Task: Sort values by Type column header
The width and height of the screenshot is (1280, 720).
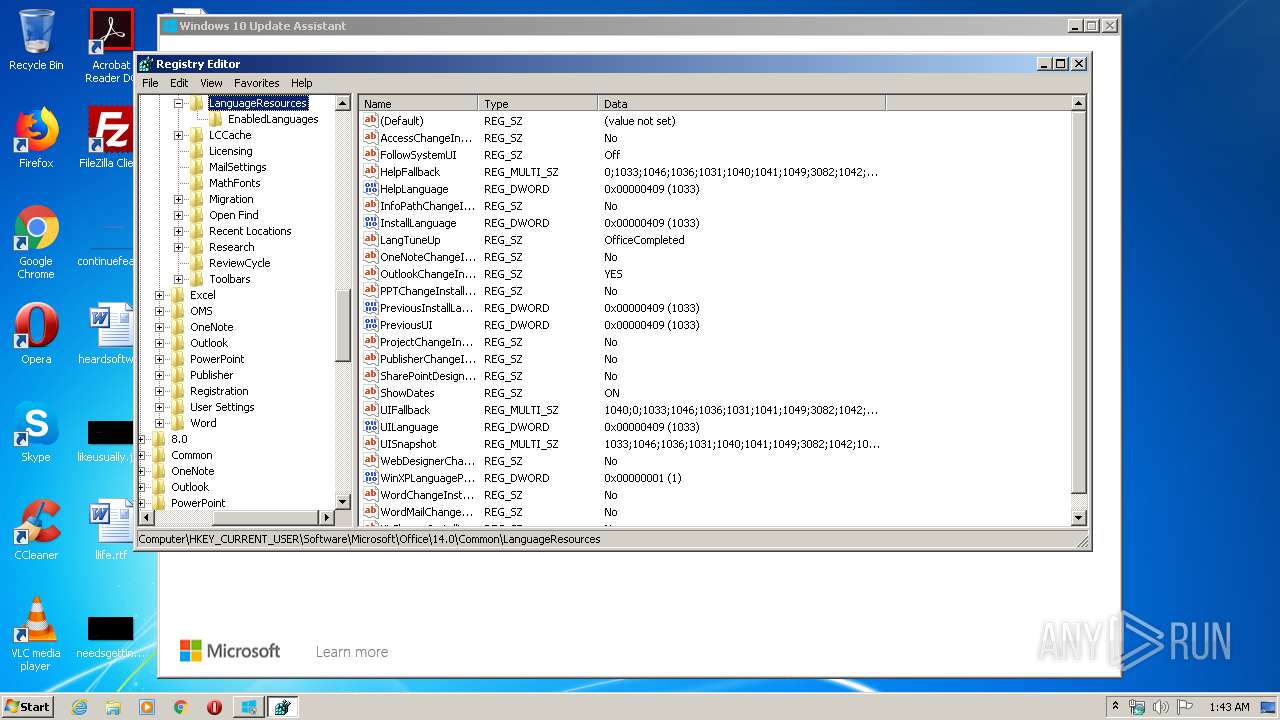Action: [538, 104]
